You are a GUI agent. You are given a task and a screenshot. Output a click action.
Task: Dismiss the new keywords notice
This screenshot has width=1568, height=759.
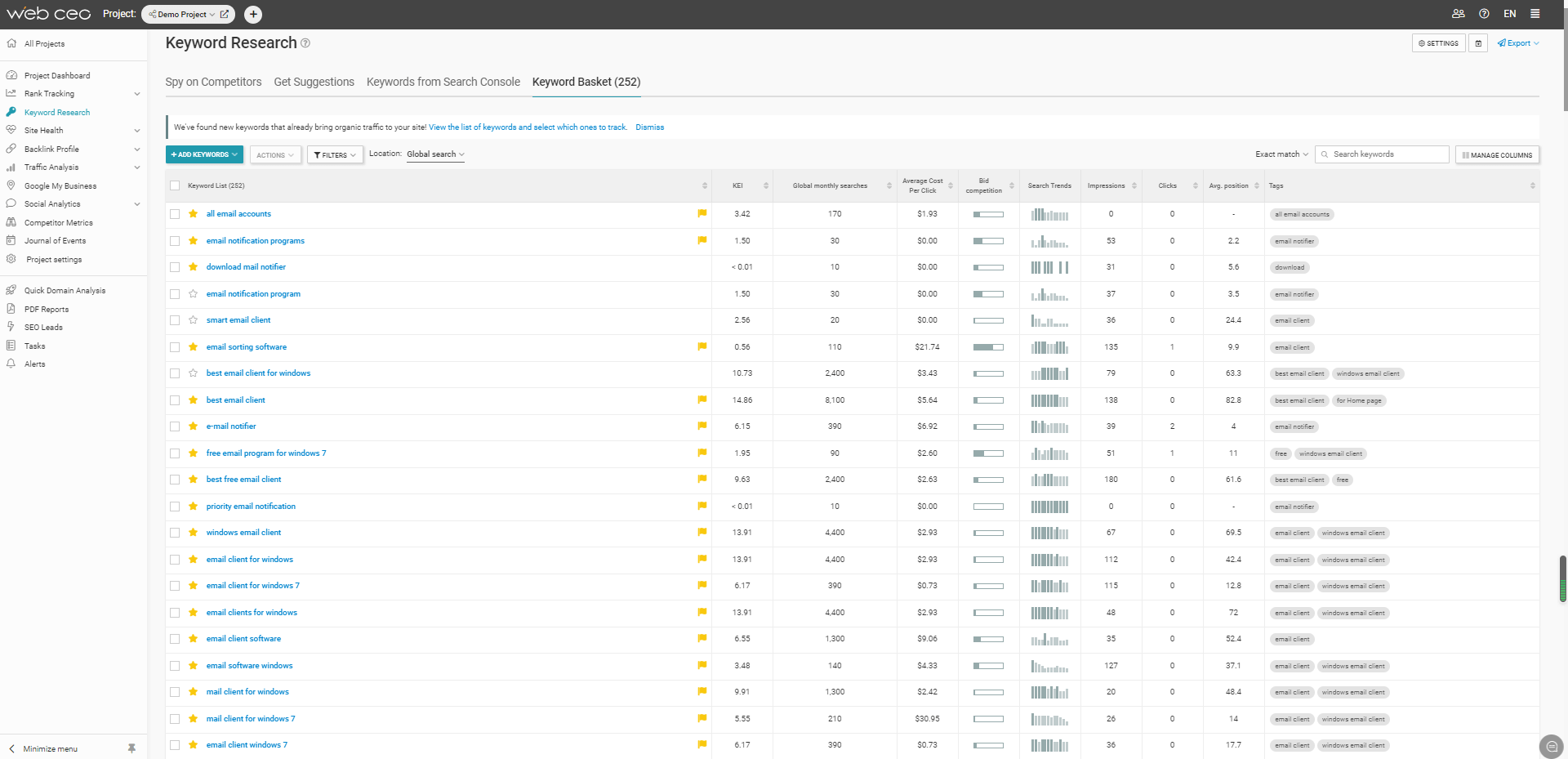coord(649,127)
